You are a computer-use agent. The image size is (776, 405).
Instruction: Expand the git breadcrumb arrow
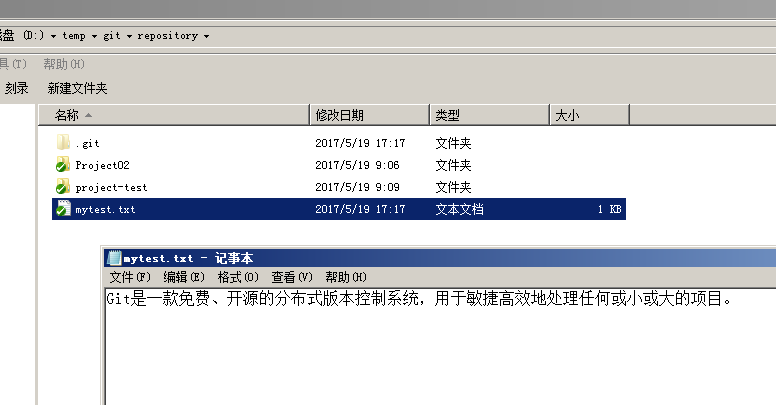[129, 36]
